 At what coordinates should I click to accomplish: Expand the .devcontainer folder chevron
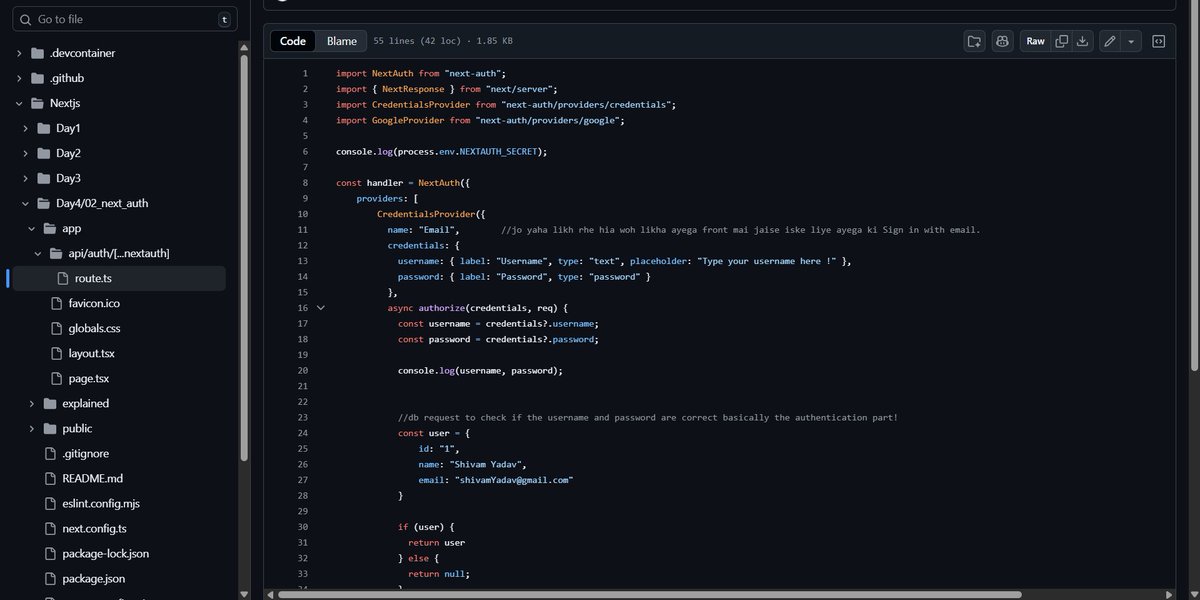pos(19,53)
